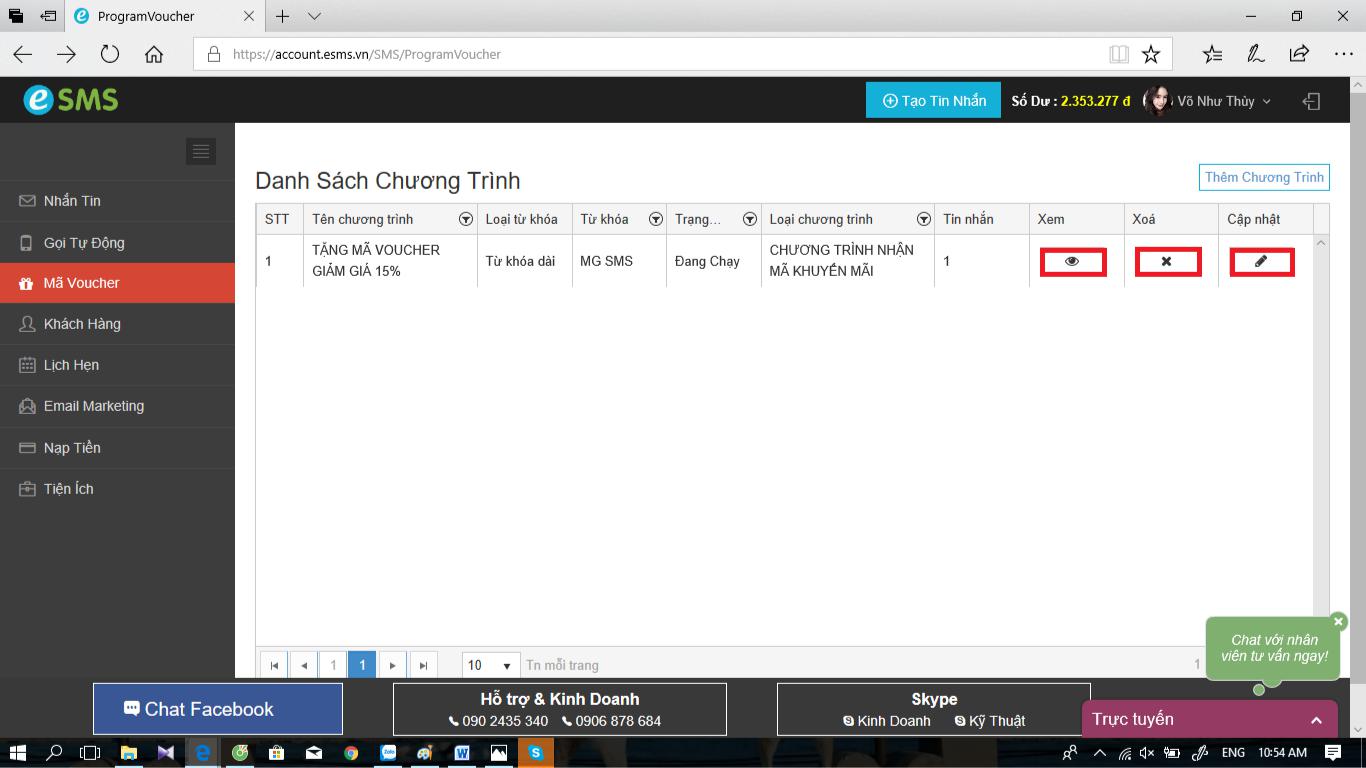The height and width of the screenshot is (768, 1366).
Task: Add page to favorites with star icon
Action: [1151, 54]
